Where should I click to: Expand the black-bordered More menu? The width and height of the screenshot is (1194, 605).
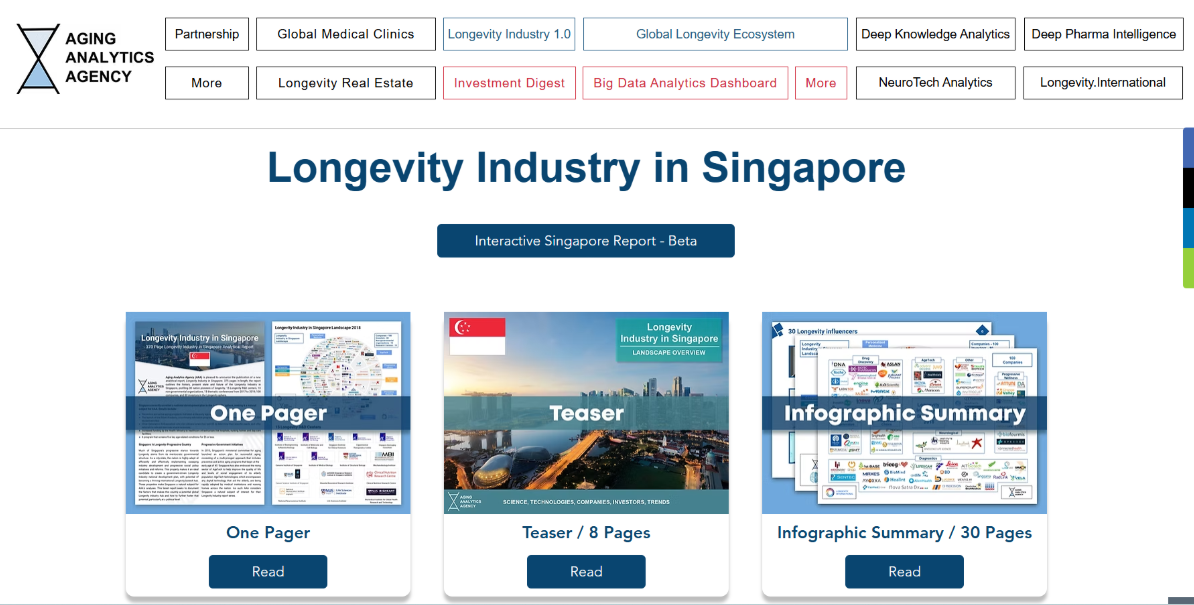point(207,83)
